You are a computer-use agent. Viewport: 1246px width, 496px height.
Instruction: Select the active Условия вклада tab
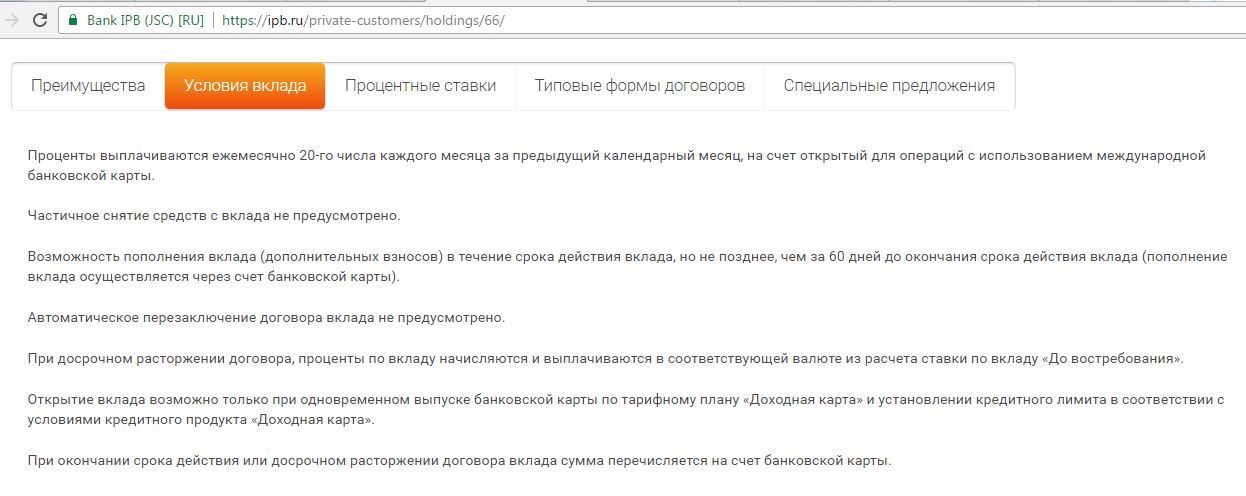tap(245, 86)
